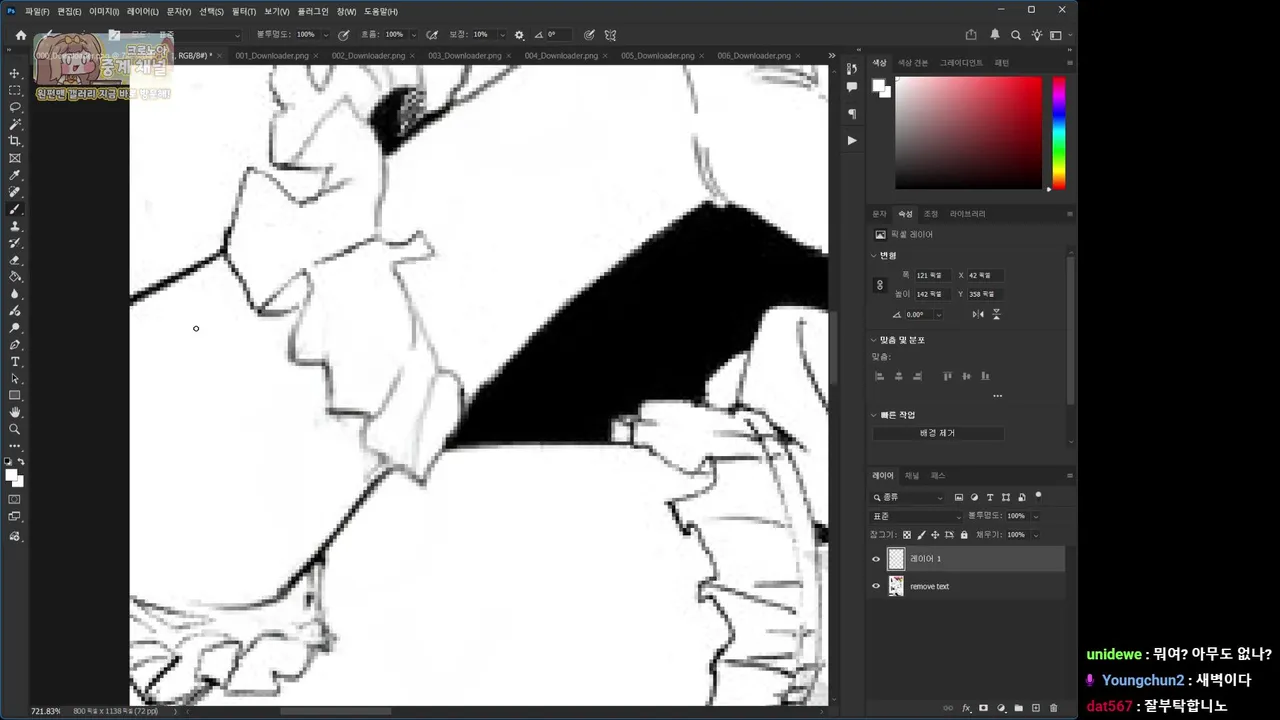1280x720 pixels.
Task: Select the Zoom tool
Action: pyautogui.click(x=15, y=429)
